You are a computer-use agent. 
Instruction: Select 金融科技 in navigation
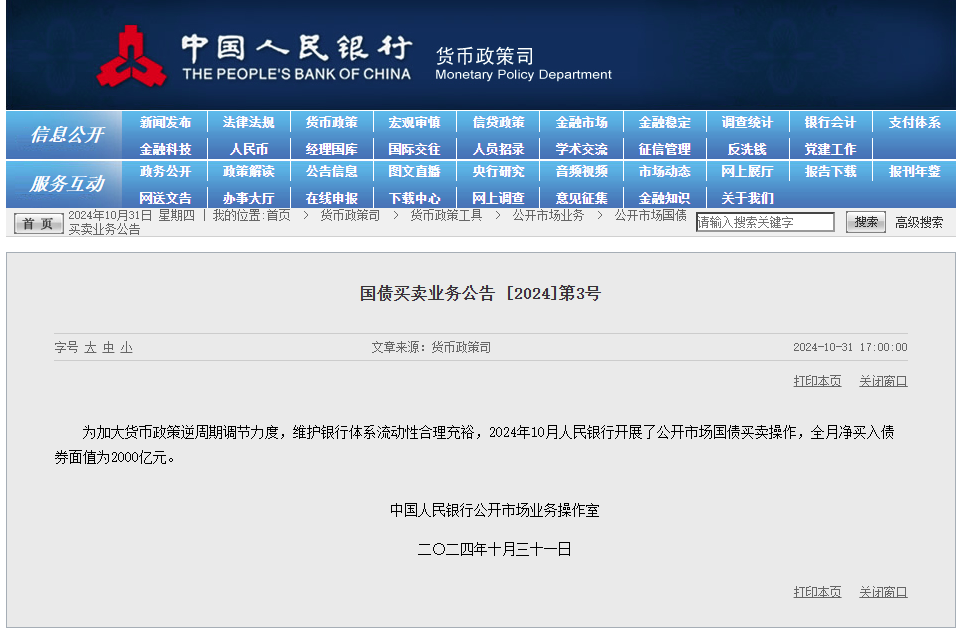click(x=165, y=149)
